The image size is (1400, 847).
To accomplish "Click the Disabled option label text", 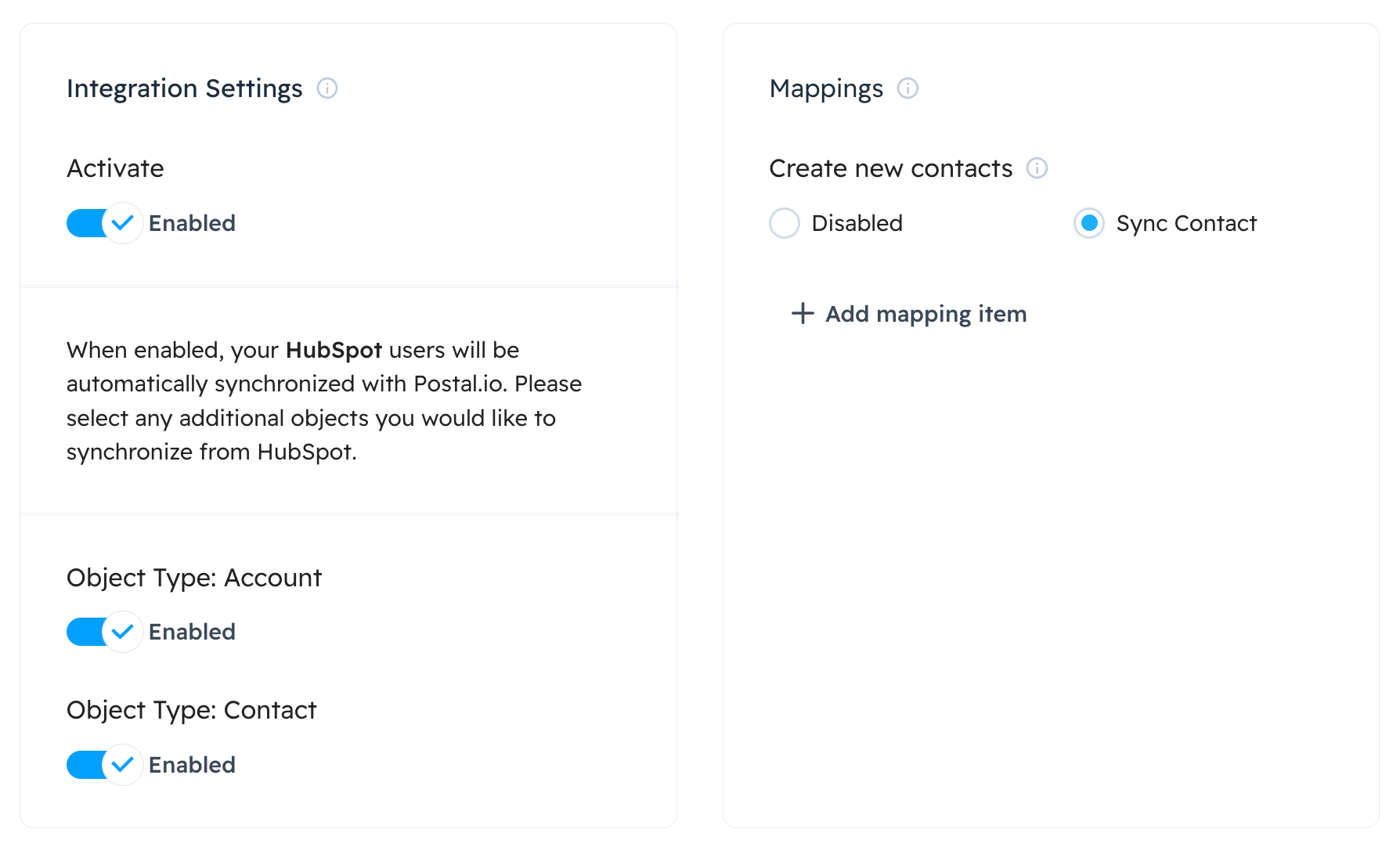I will click(x=857, y=223).
